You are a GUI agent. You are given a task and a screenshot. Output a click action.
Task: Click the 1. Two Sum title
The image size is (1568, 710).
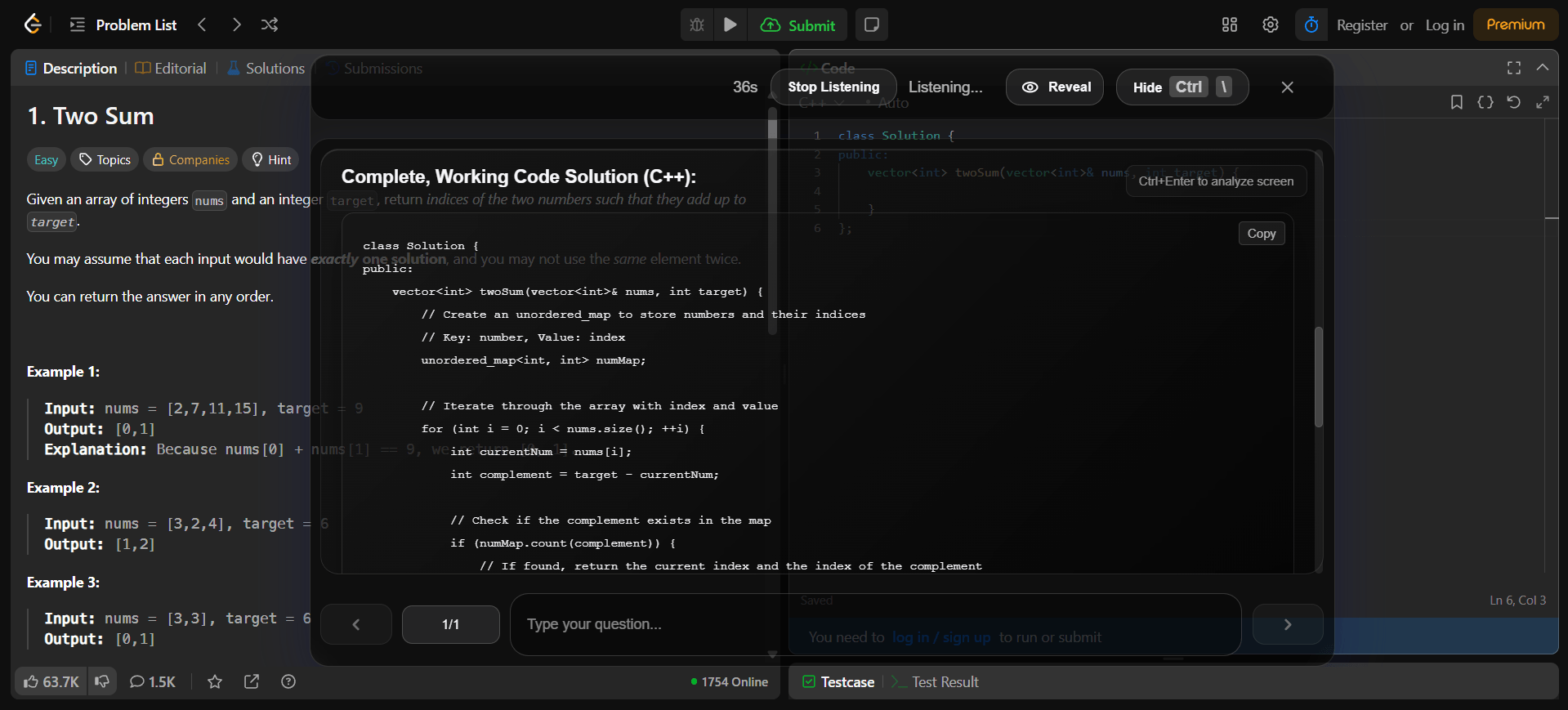tap(91, 116)
